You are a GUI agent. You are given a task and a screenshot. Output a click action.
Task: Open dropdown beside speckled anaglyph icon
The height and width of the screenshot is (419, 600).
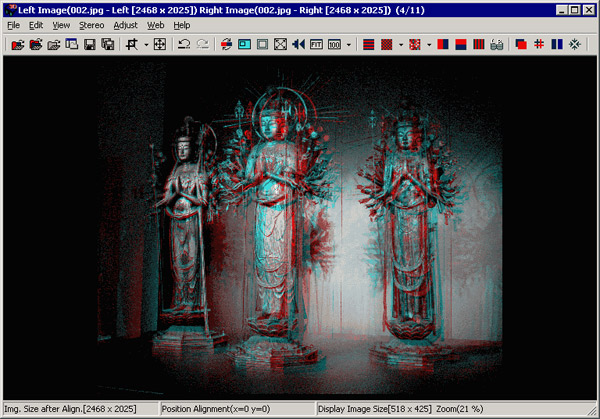429,45
